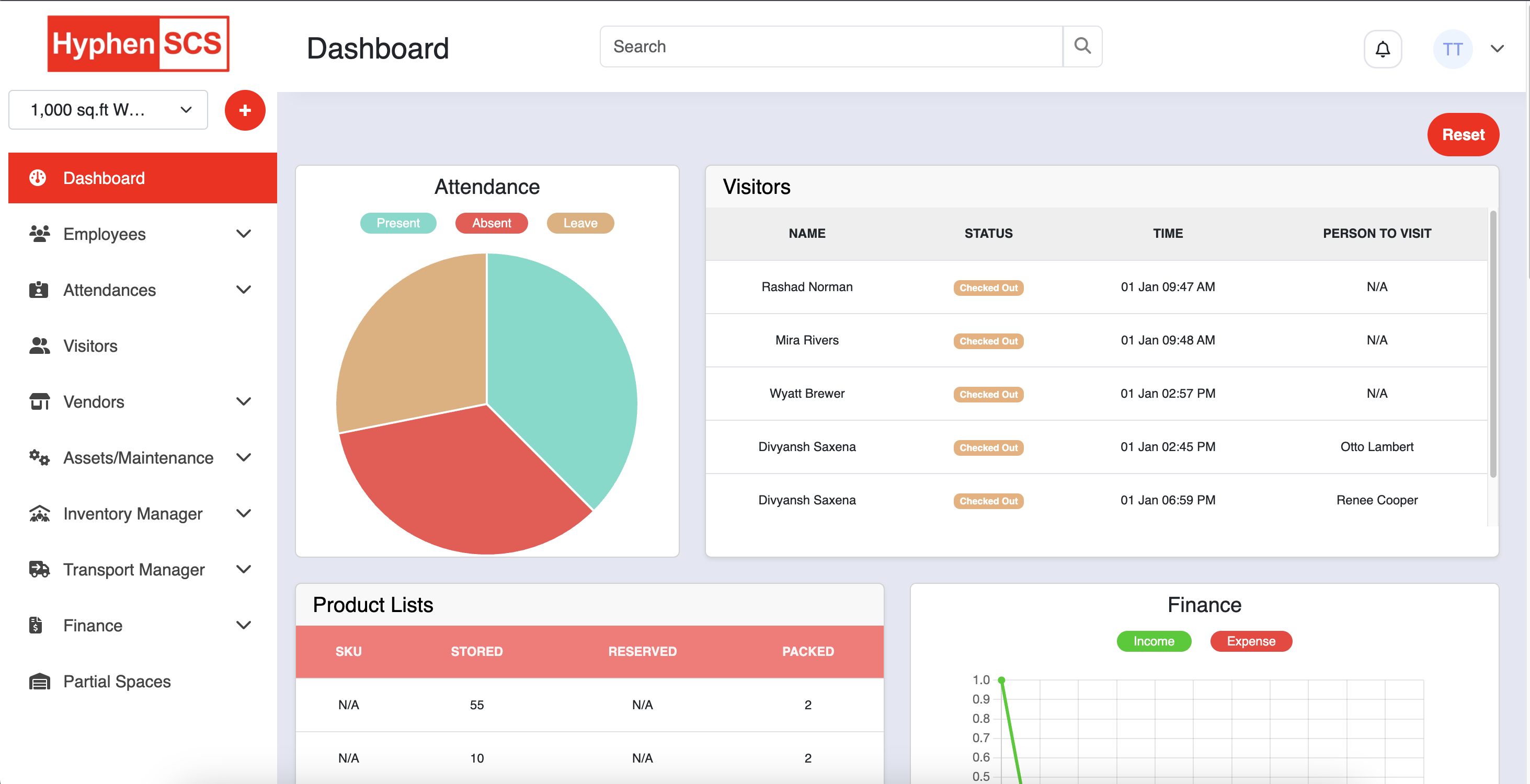Click the Vendors store icon
Screen dimensions: 1530x784
point(39,402)
